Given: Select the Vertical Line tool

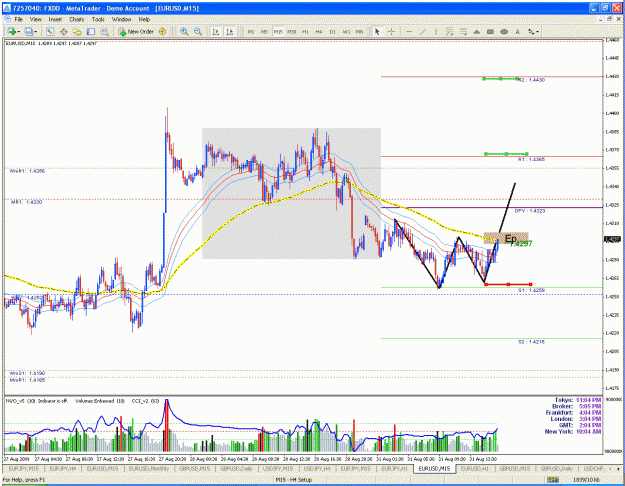Looking at the screenshot, I should click(x=436, y=31).
